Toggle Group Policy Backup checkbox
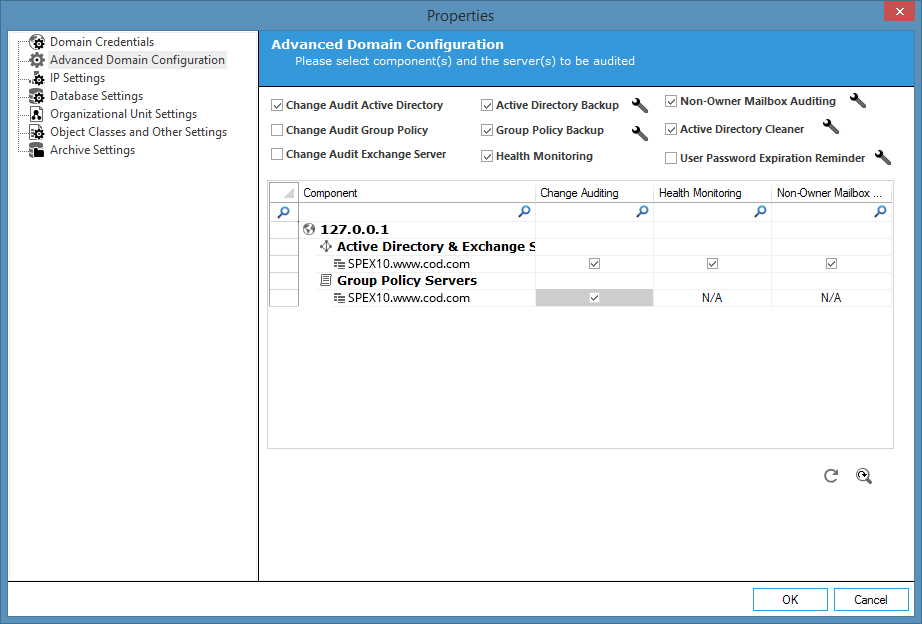This screenshot has height=624, width=922. pos(487,130)
